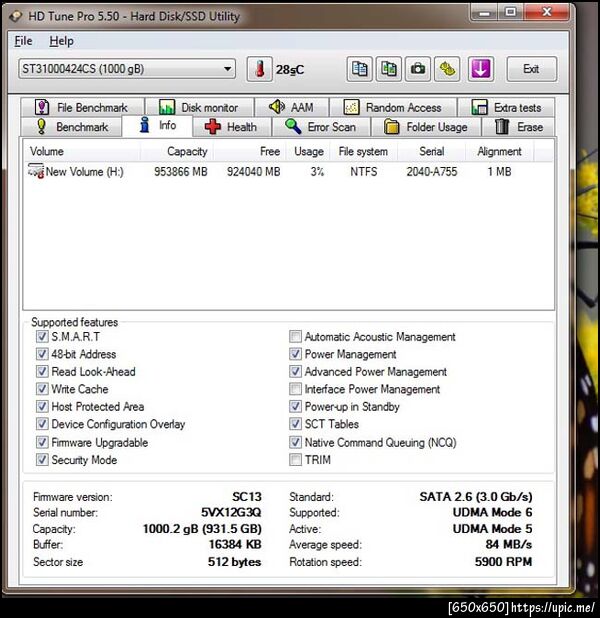Click the thermometer temperature icon
600x618 pixels.
click(259, 69)
